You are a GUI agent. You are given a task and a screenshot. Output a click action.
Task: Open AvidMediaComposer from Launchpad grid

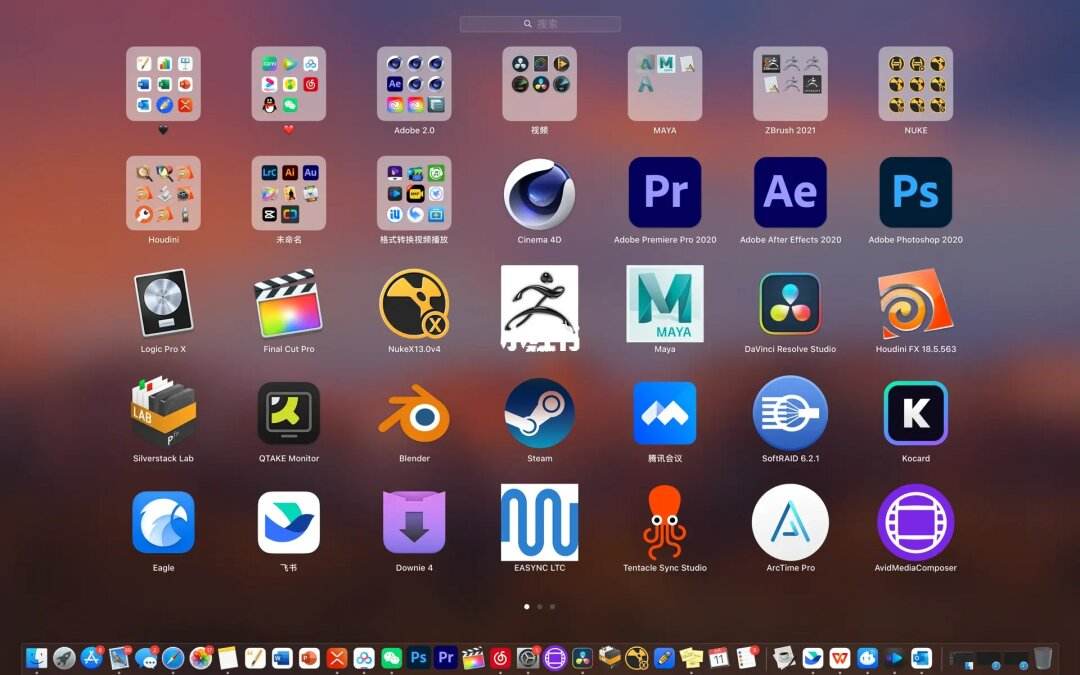pos(915,522)
